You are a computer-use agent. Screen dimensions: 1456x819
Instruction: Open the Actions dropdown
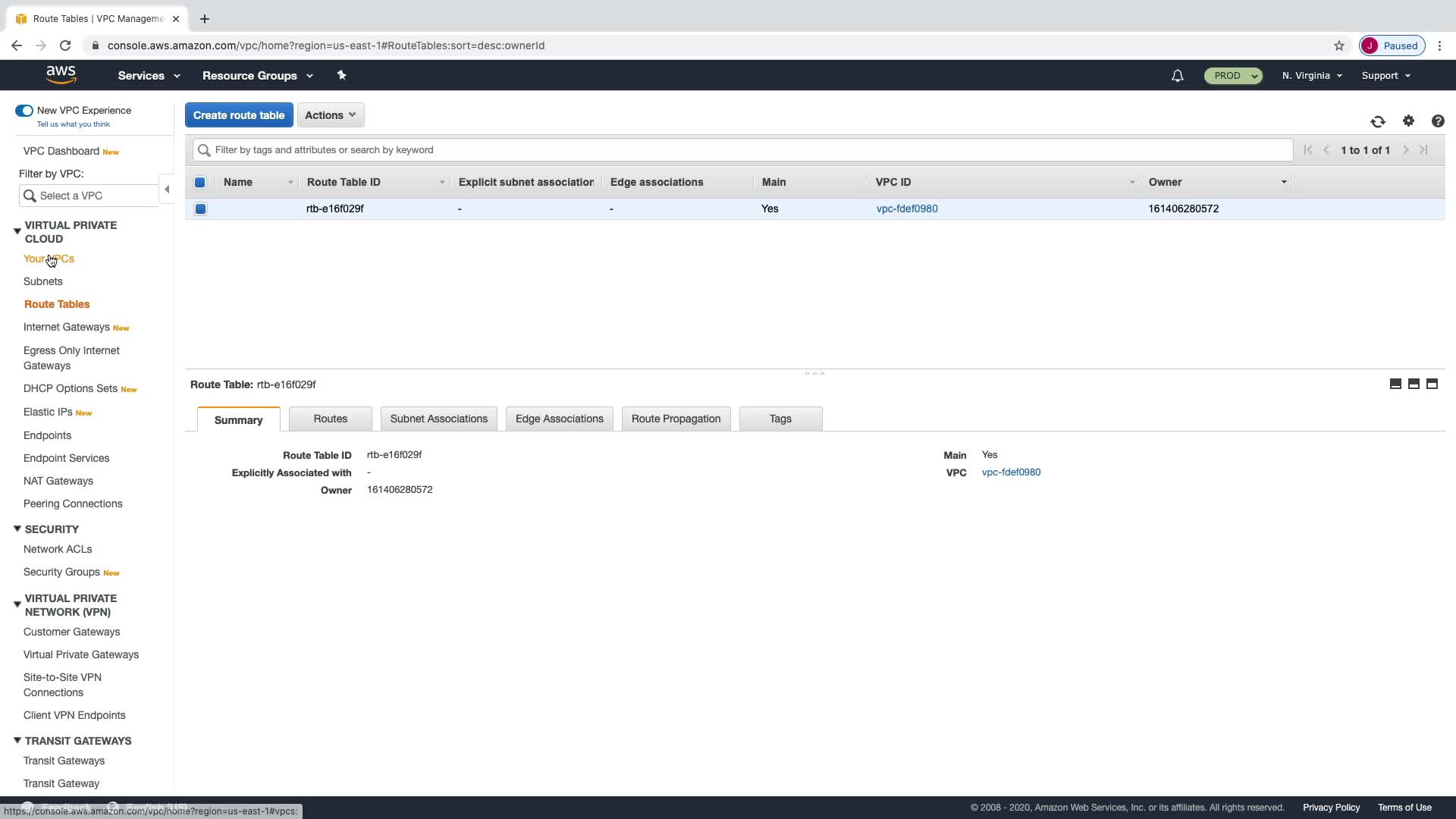coord(331,115)
